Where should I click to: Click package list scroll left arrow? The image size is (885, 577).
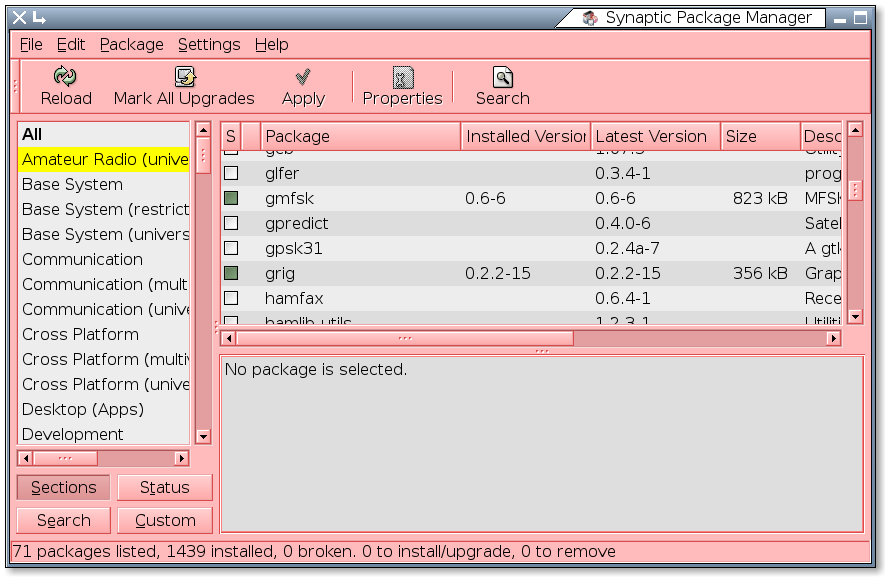click(x=229, y=338)
